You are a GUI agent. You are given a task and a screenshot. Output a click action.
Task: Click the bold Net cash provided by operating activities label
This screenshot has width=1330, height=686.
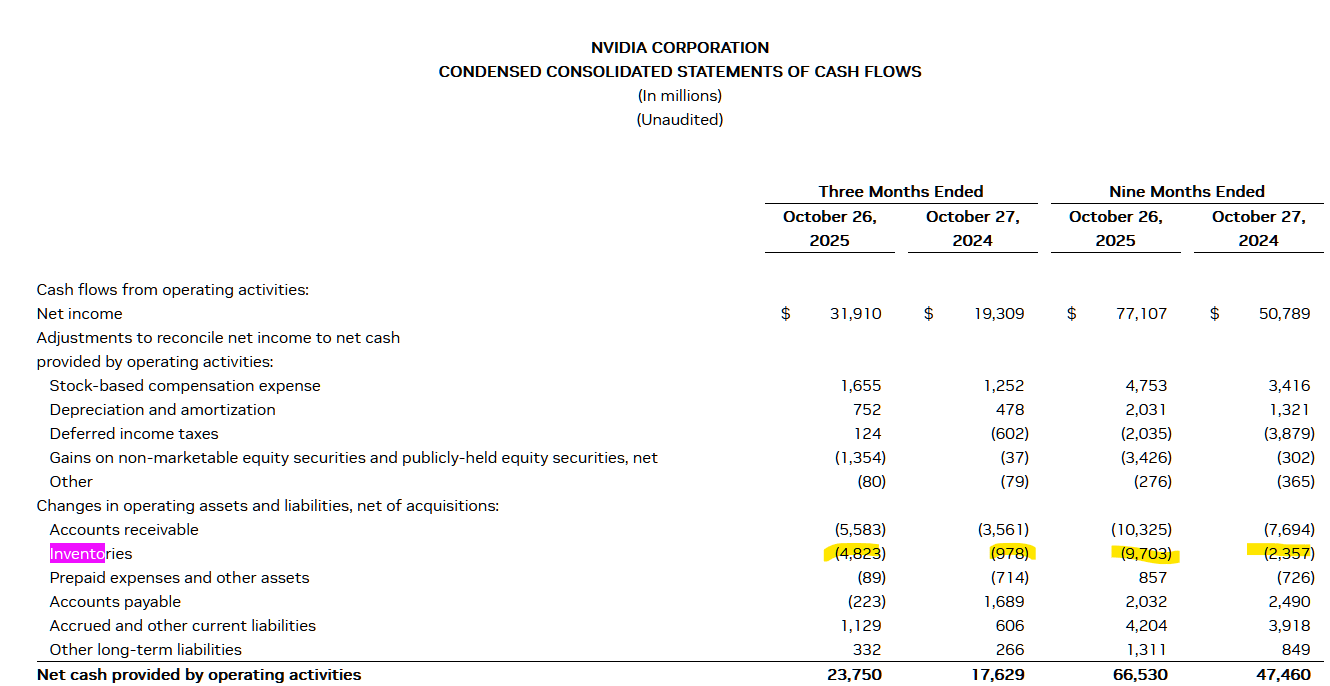click(x=199, y=675)
